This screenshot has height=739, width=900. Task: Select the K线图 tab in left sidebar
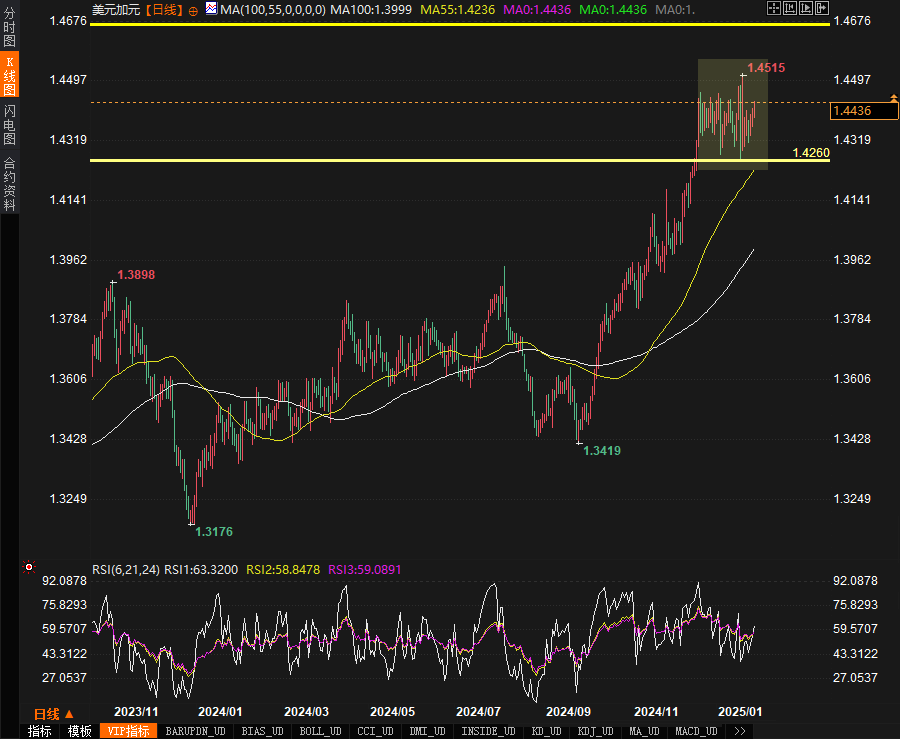click(x=9, y=76)
